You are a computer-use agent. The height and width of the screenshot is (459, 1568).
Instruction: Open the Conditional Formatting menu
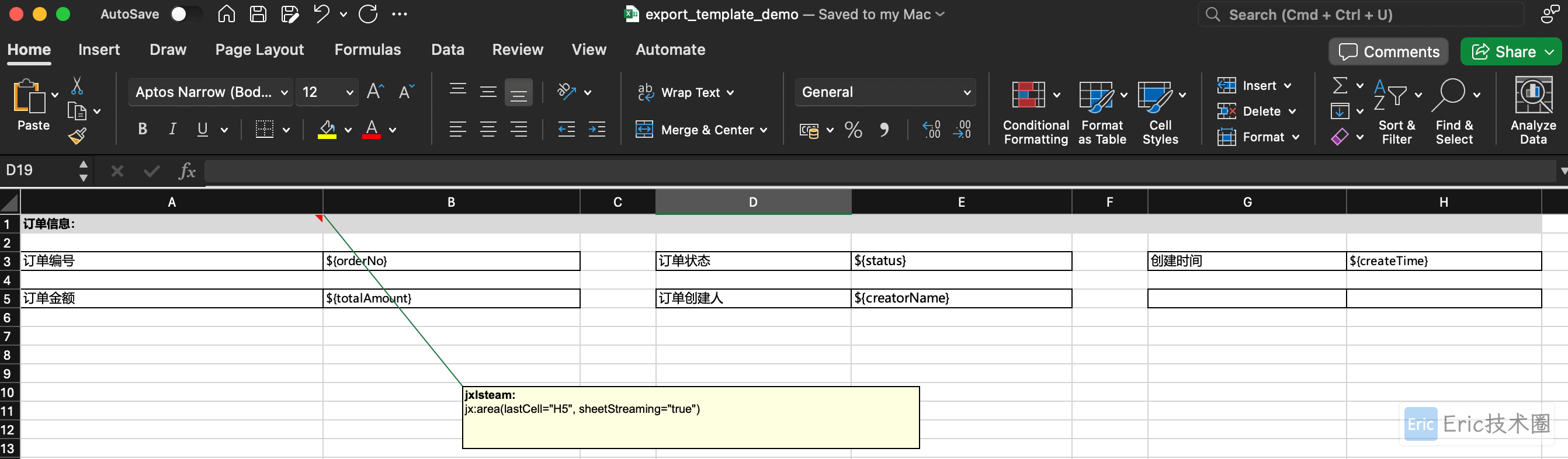tap(1035, 112)
